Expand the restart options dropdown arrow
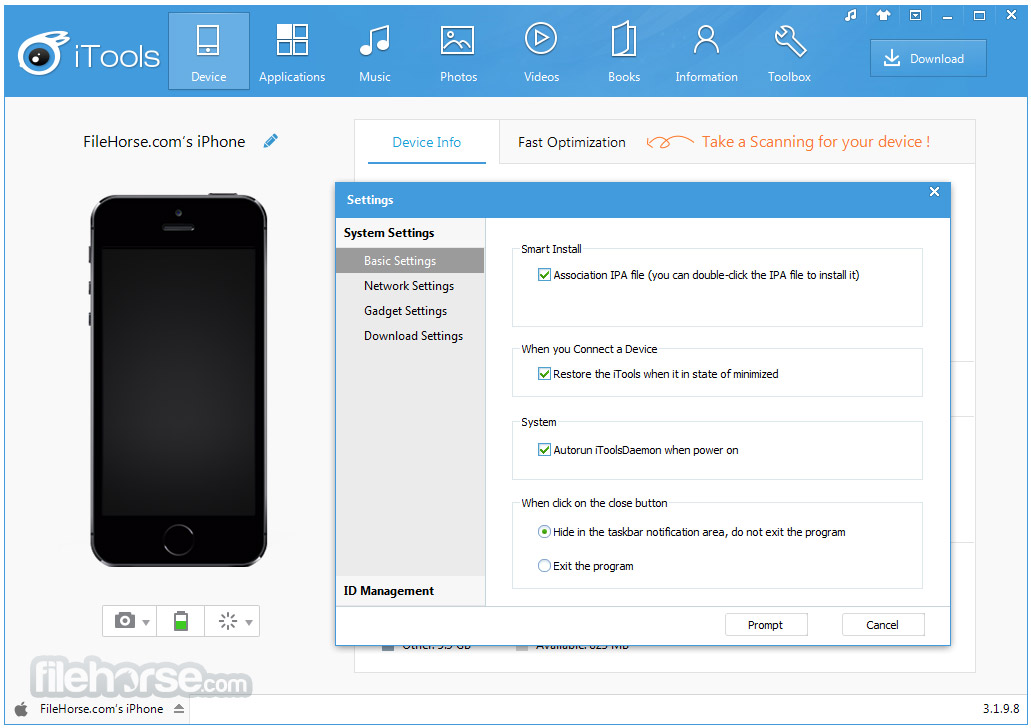1031x728 pixels. (x=249, y=622)
